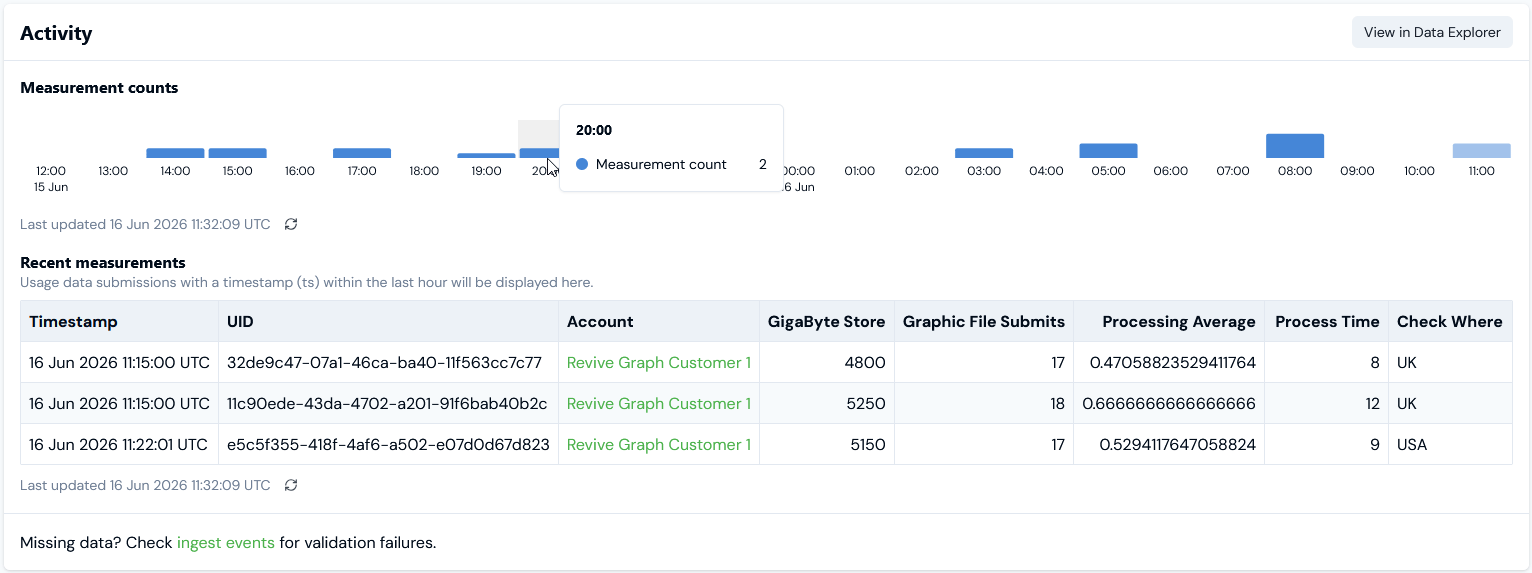Open Revive Graph Customer 1 for UID e5c5f355

[659, 445]
